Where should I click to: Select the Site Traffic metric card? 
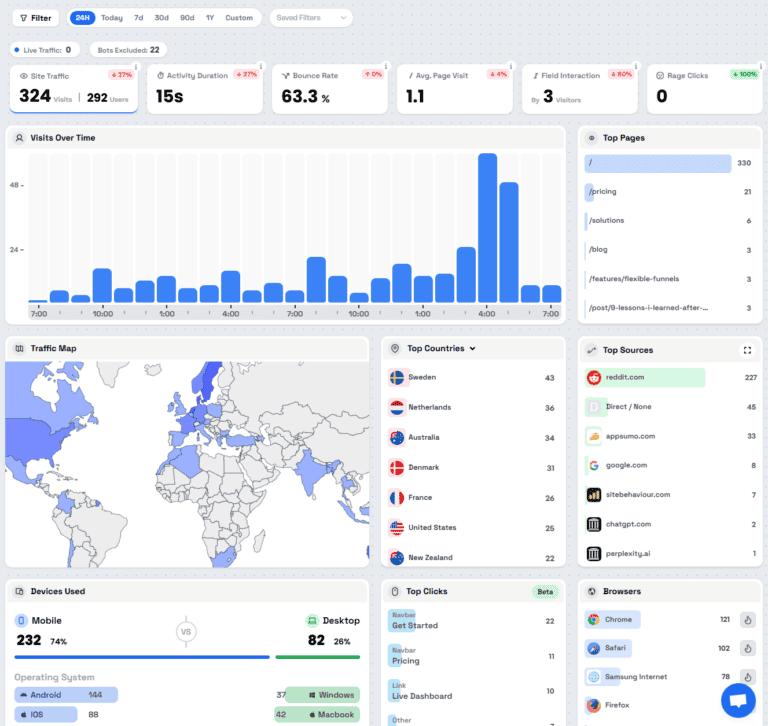click(x=73, y=89)
